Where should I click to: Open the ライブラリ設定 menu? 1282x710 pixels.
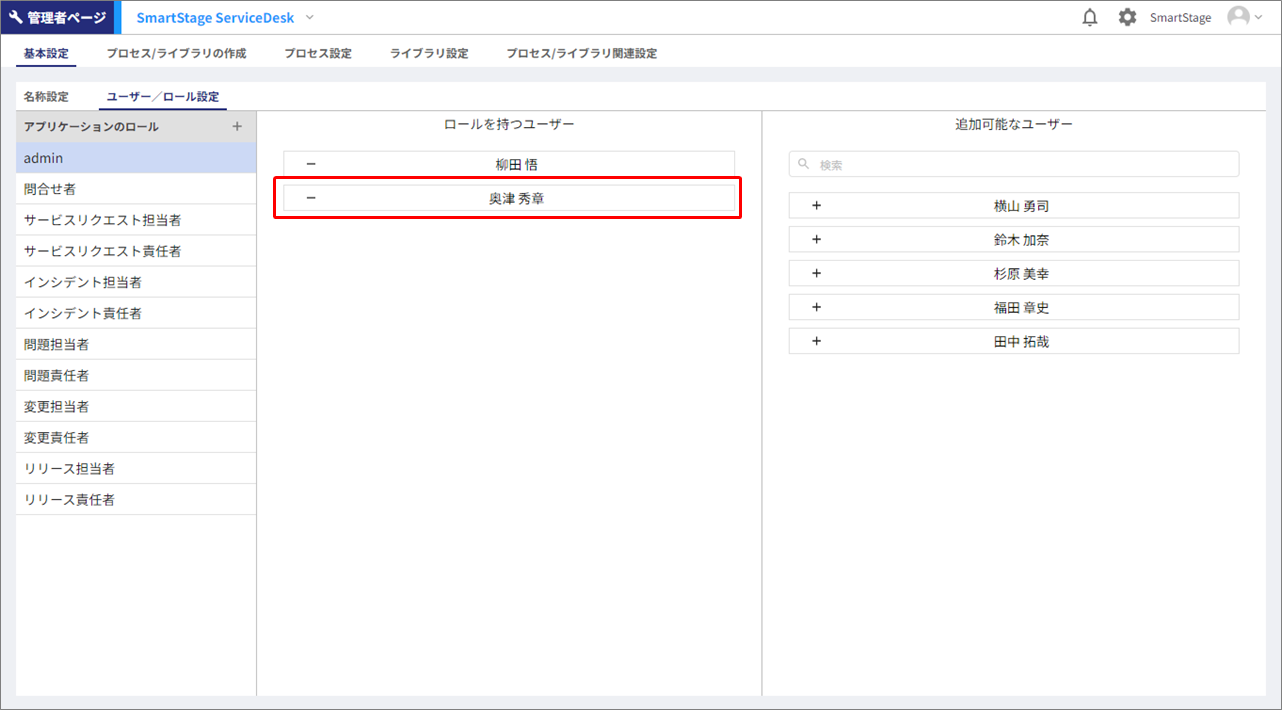[428, 54]
